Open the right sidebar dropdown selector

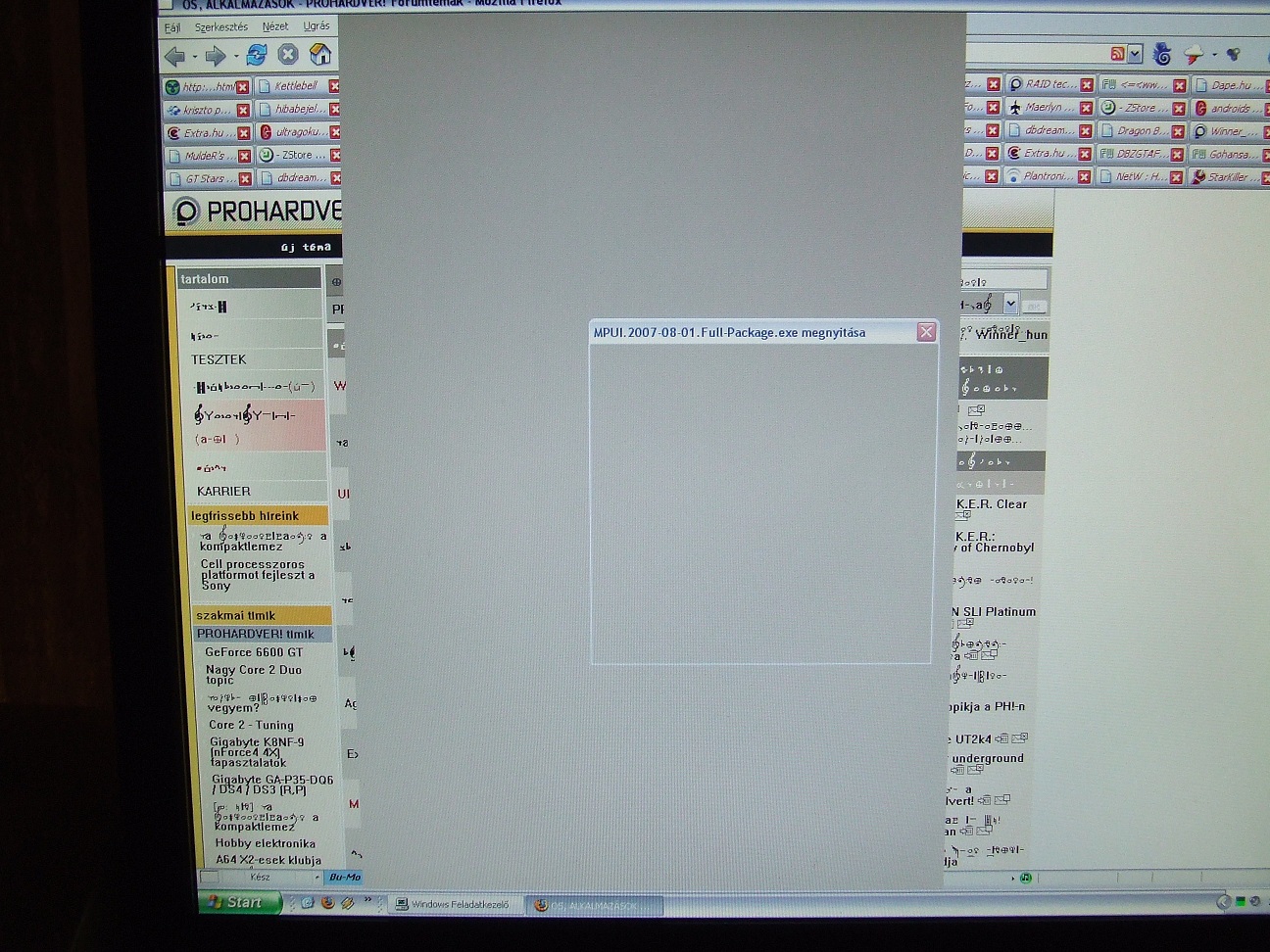1010,304
